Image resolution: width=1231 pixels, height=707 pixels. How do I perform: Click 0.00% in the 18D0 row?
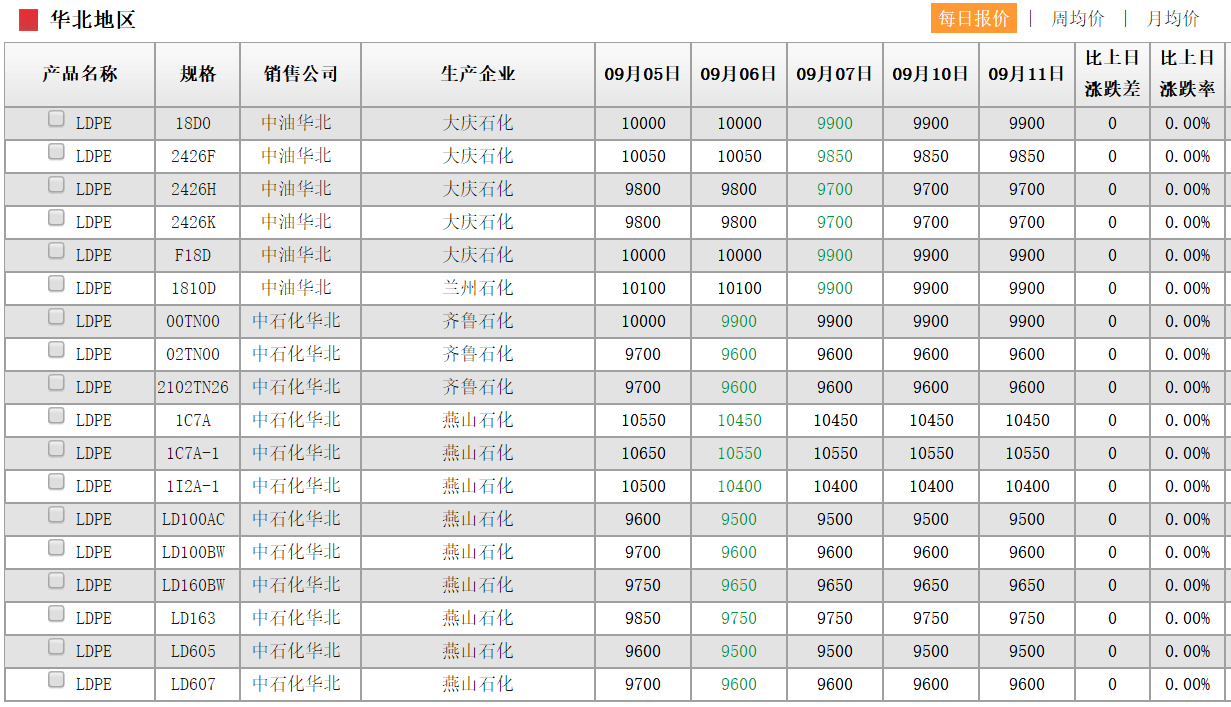[1188, 124]
